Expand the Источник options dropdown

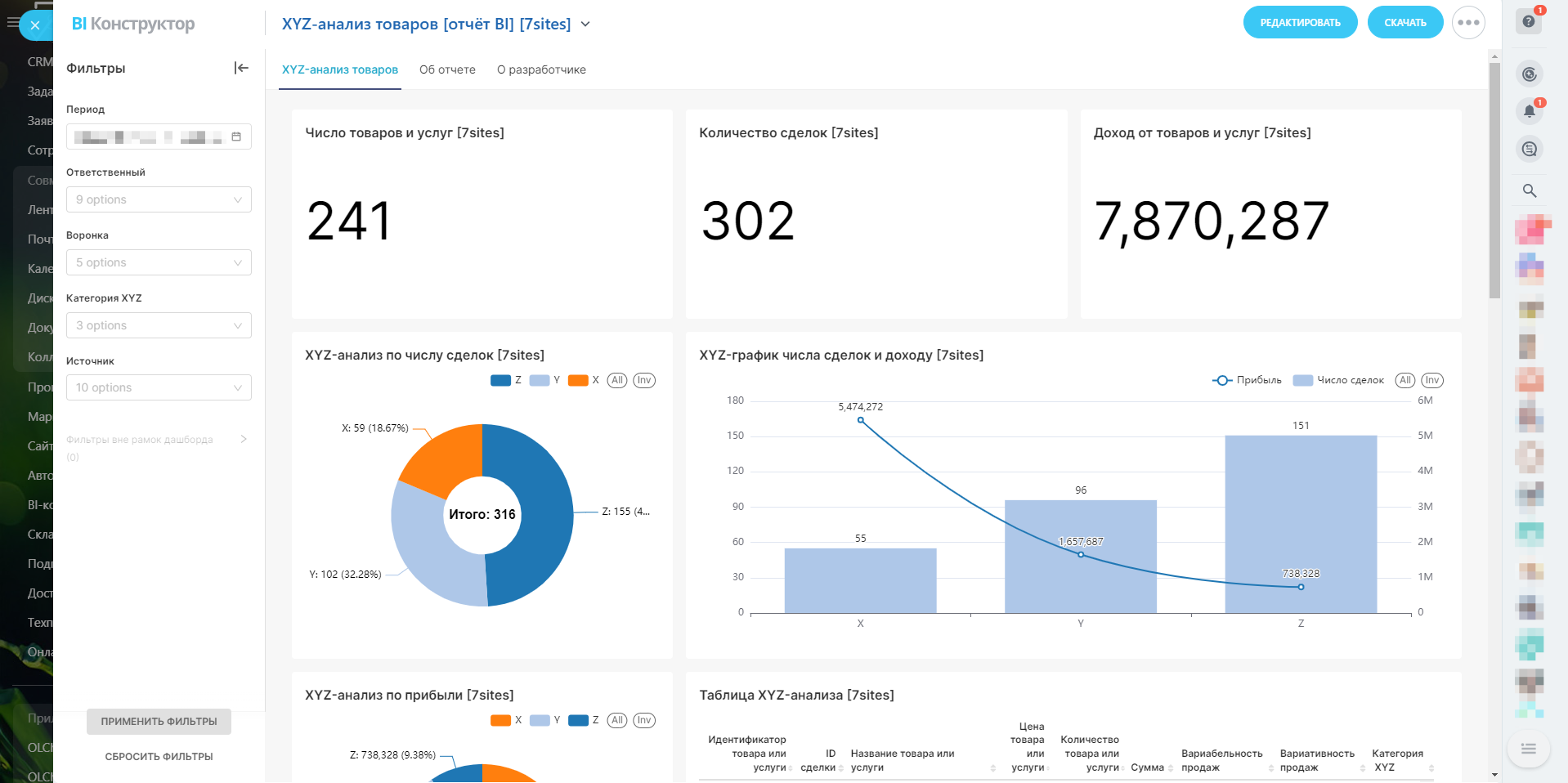tap(159, 387)
